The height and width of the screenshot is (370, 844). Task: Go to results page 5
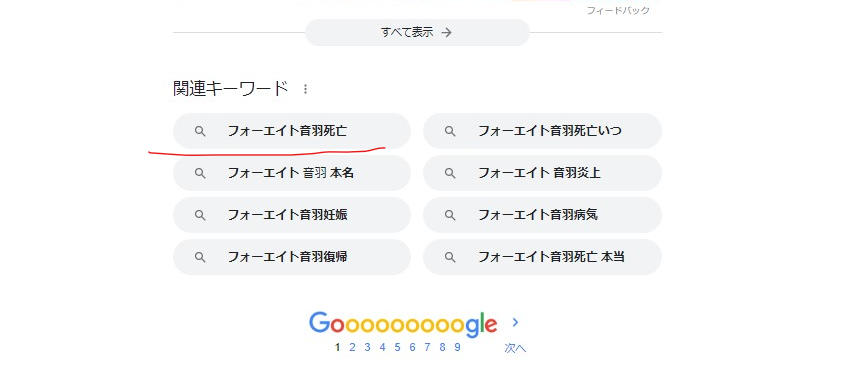[397, 347]
